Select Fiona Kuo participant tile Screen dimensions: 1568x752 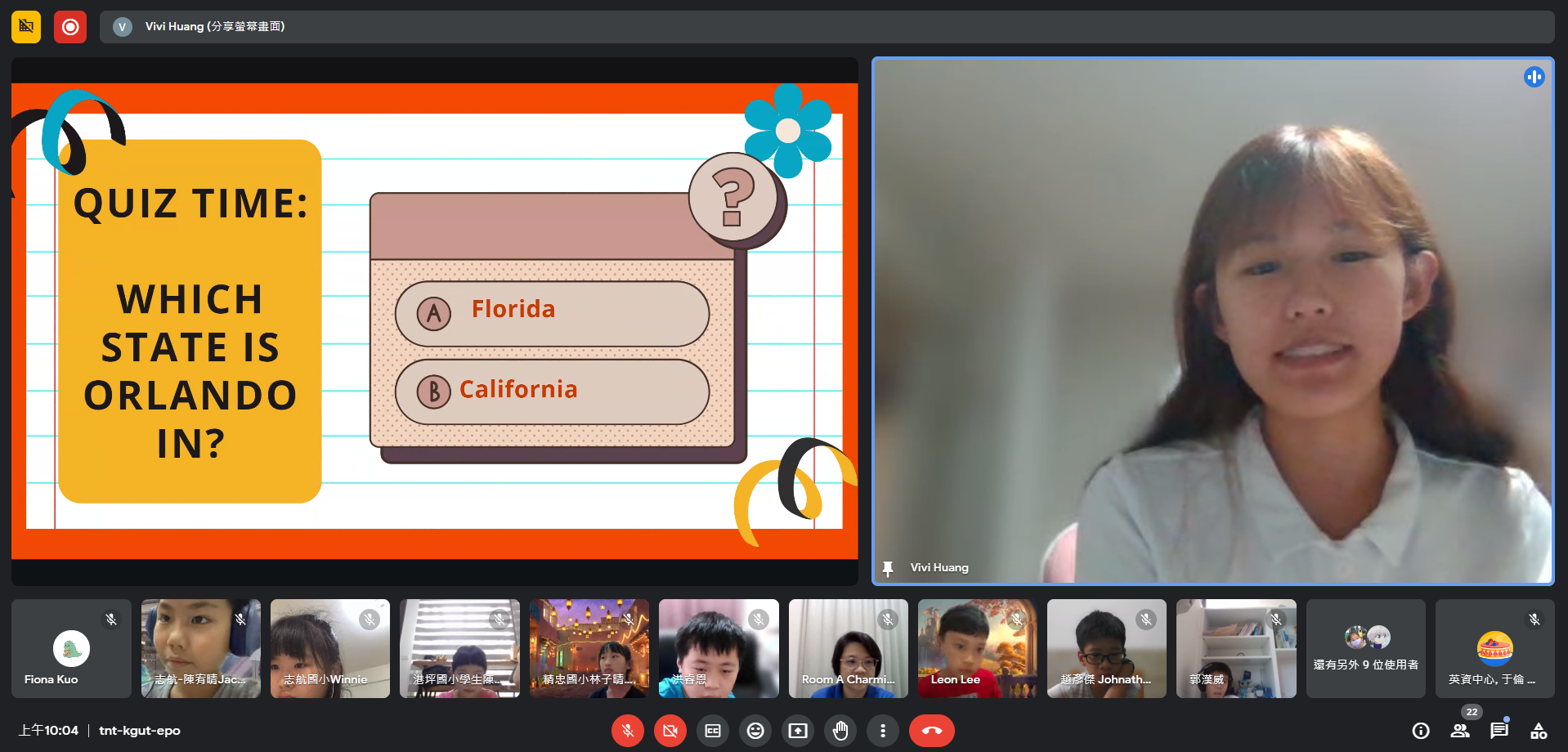click(71, 649)
